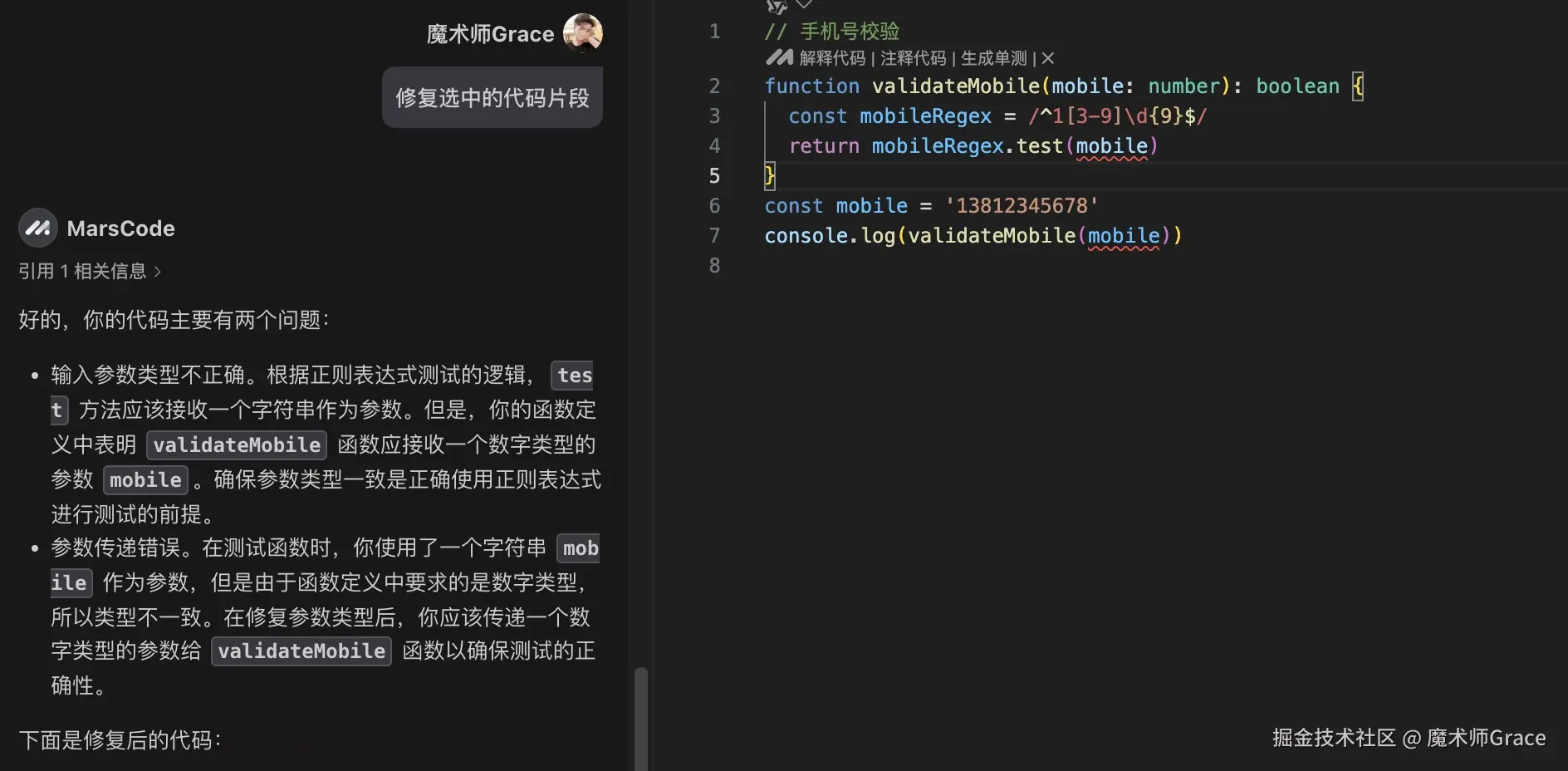Click console on line 7
Viewport: 1568px width, 771px height.
(806, 236)
